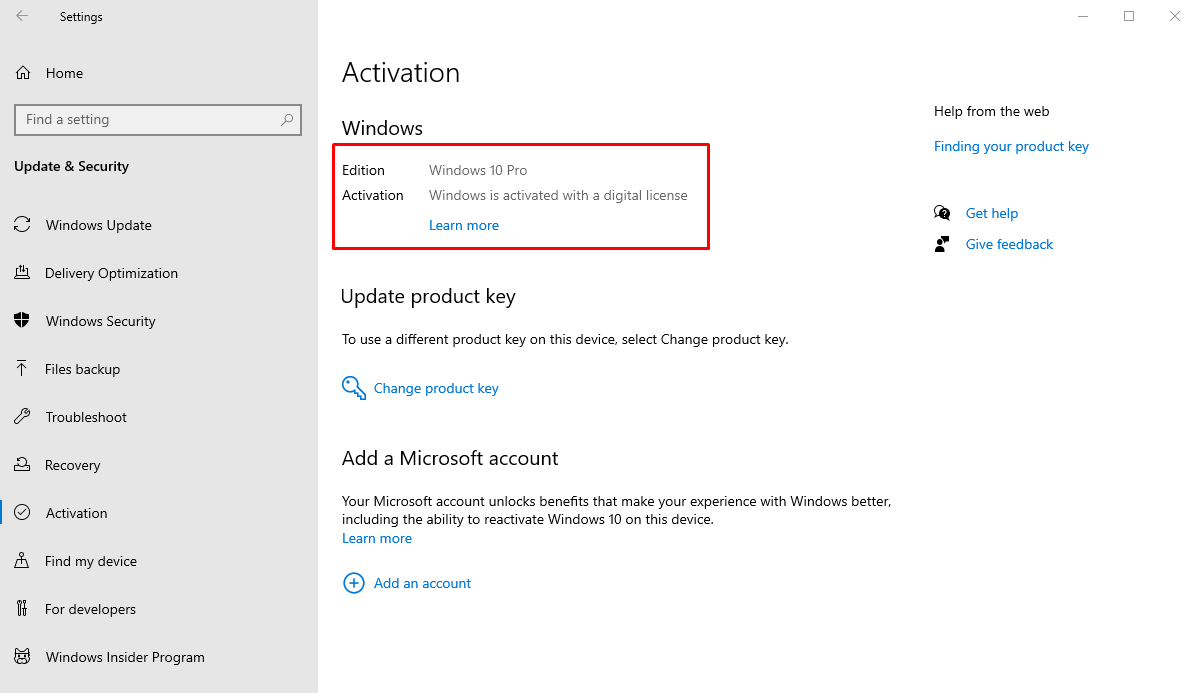Click the Find my device icon
Screen dimensions: 1182x693
coord(23,561)
